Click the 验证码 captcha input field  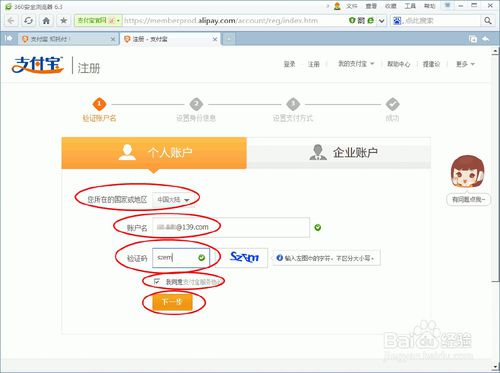point(181,258)
